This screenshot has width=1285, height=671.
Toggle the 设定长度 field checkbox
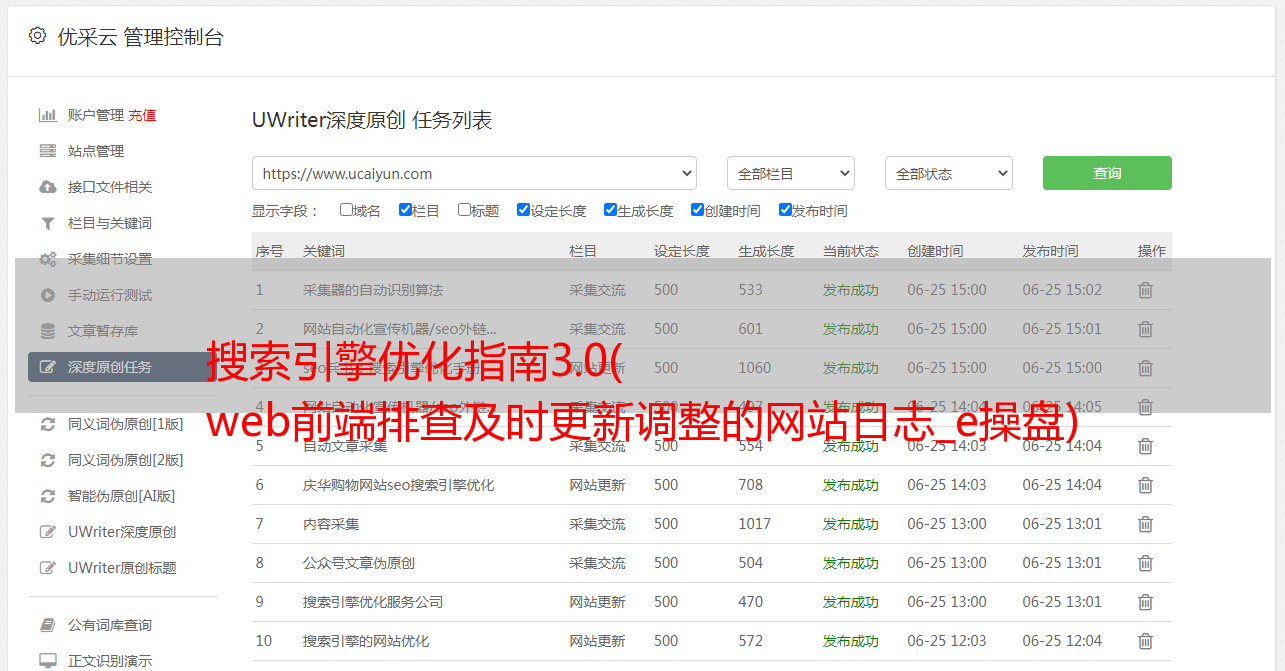[523, 210]
